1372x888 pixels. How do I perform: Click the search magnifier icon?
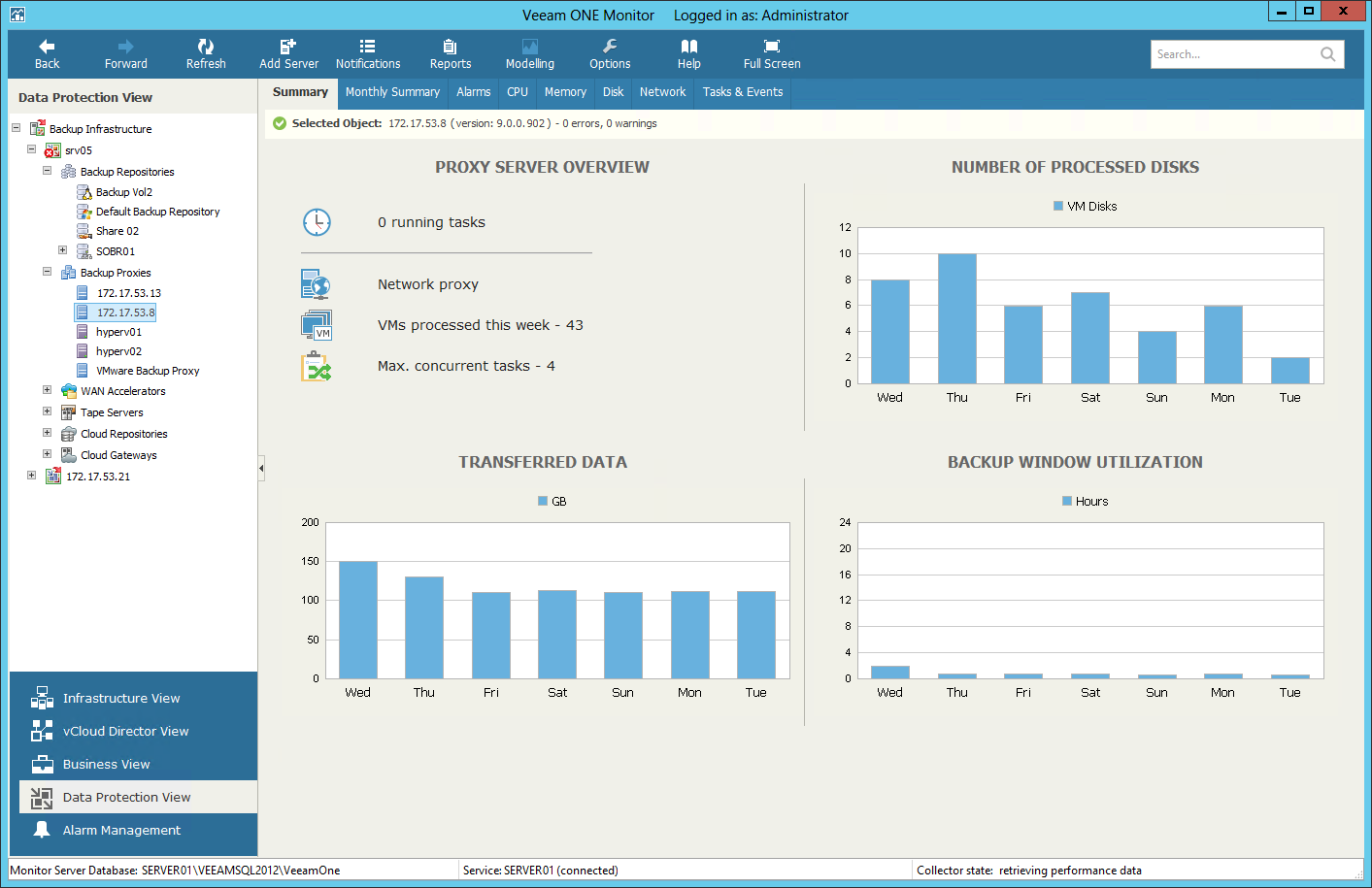click(x=1327, y=54)
